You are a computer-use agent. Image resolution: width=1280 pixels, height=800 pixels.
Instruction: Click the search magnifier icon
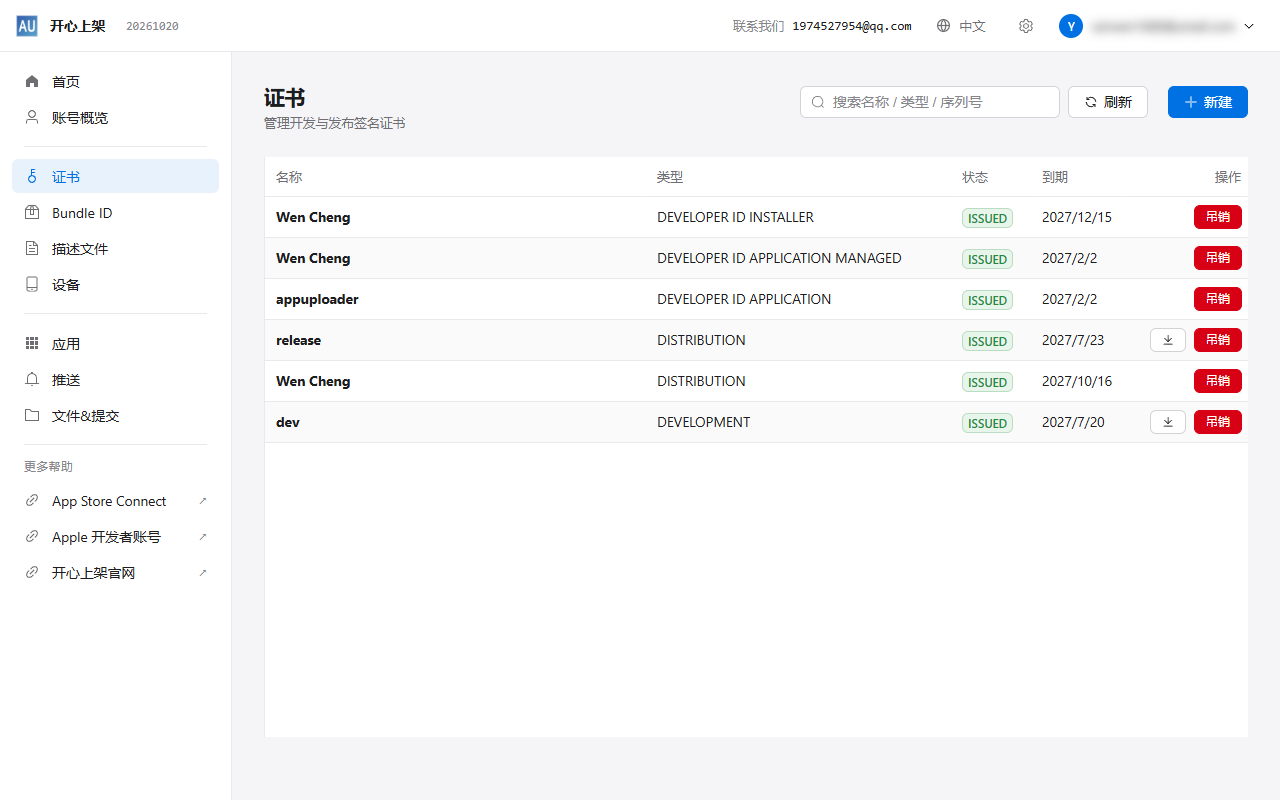(818, 102)
